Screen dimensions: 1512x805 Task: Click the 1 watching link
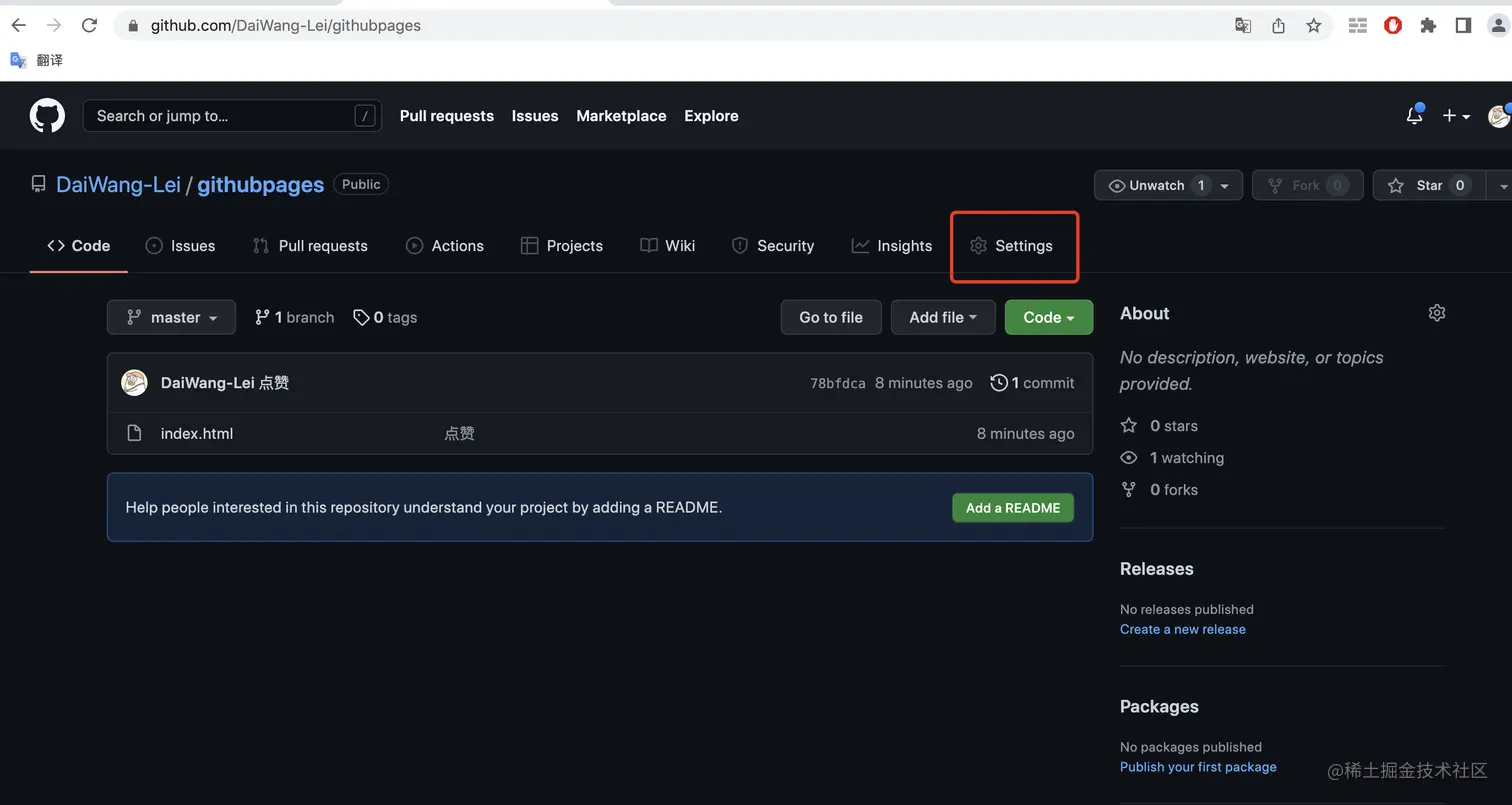(1173, 458)
